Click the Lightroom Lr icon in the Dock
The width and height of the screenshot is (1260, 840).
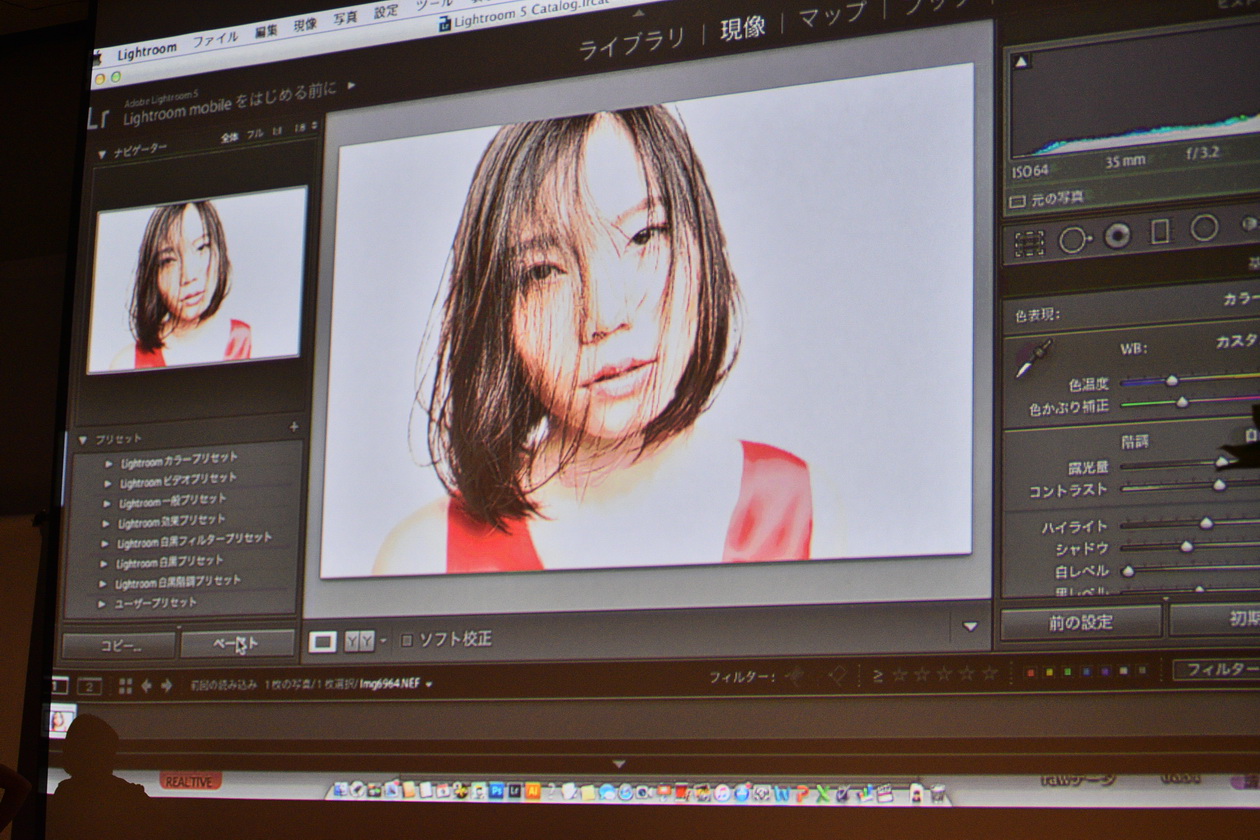(x=513, y=792)
